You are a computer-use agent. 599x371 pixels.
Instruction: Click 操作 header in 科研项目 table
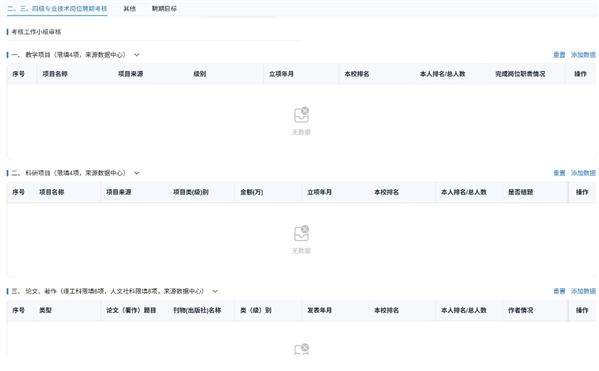click(582, 192)
